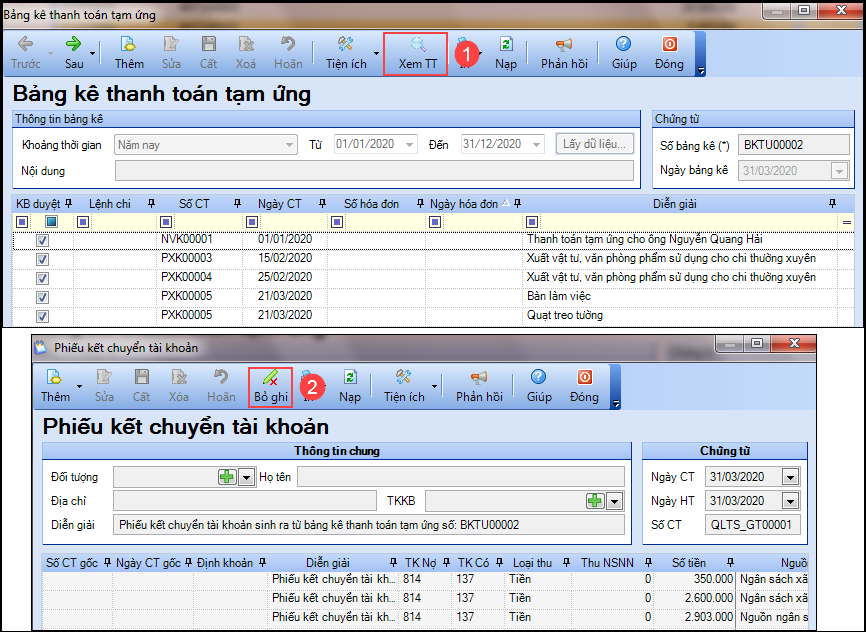
Task: Click Hoãn icon in Phiếu kết chuyển toolbar
Action: pyautogui.click(x=221, y=377)
